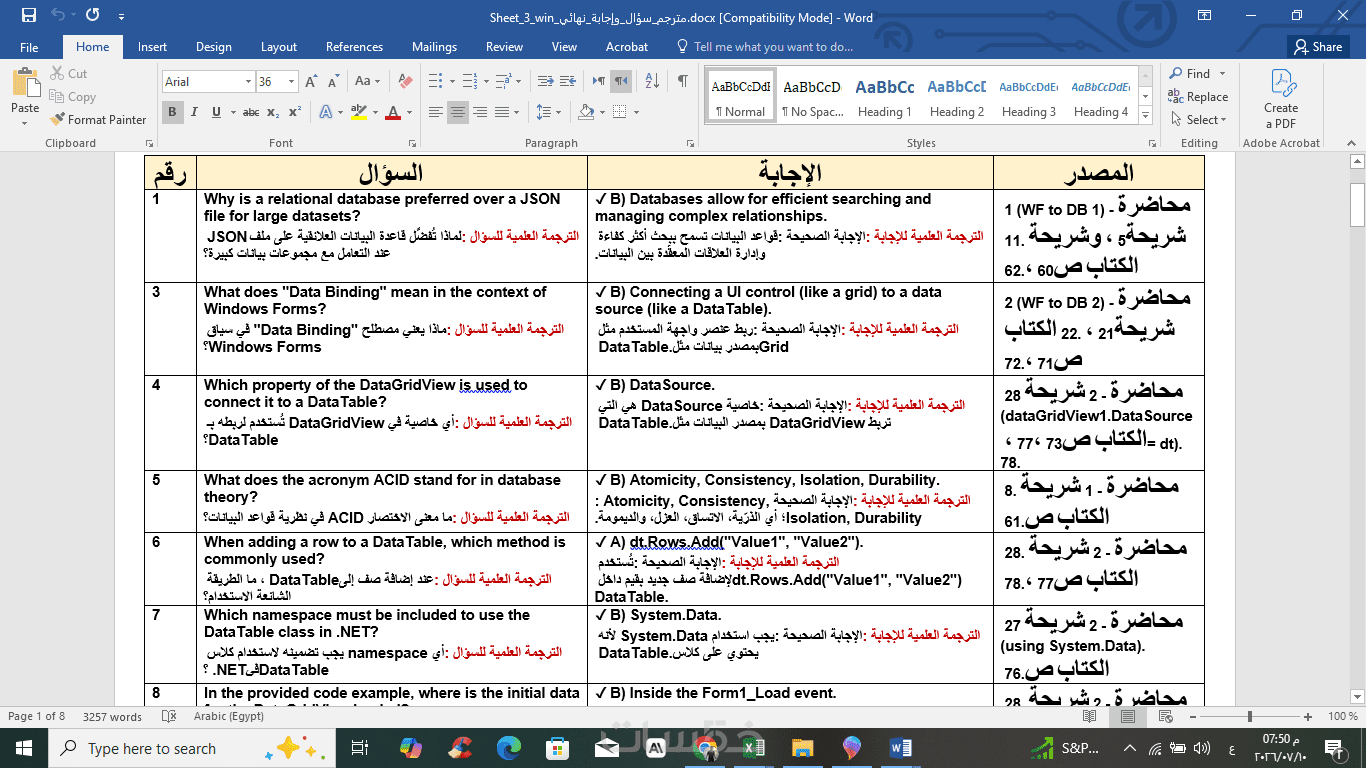This screenshot has height=768, width=1366.
Task: Click Sort A-Z icon
Action: click(653, 82)
